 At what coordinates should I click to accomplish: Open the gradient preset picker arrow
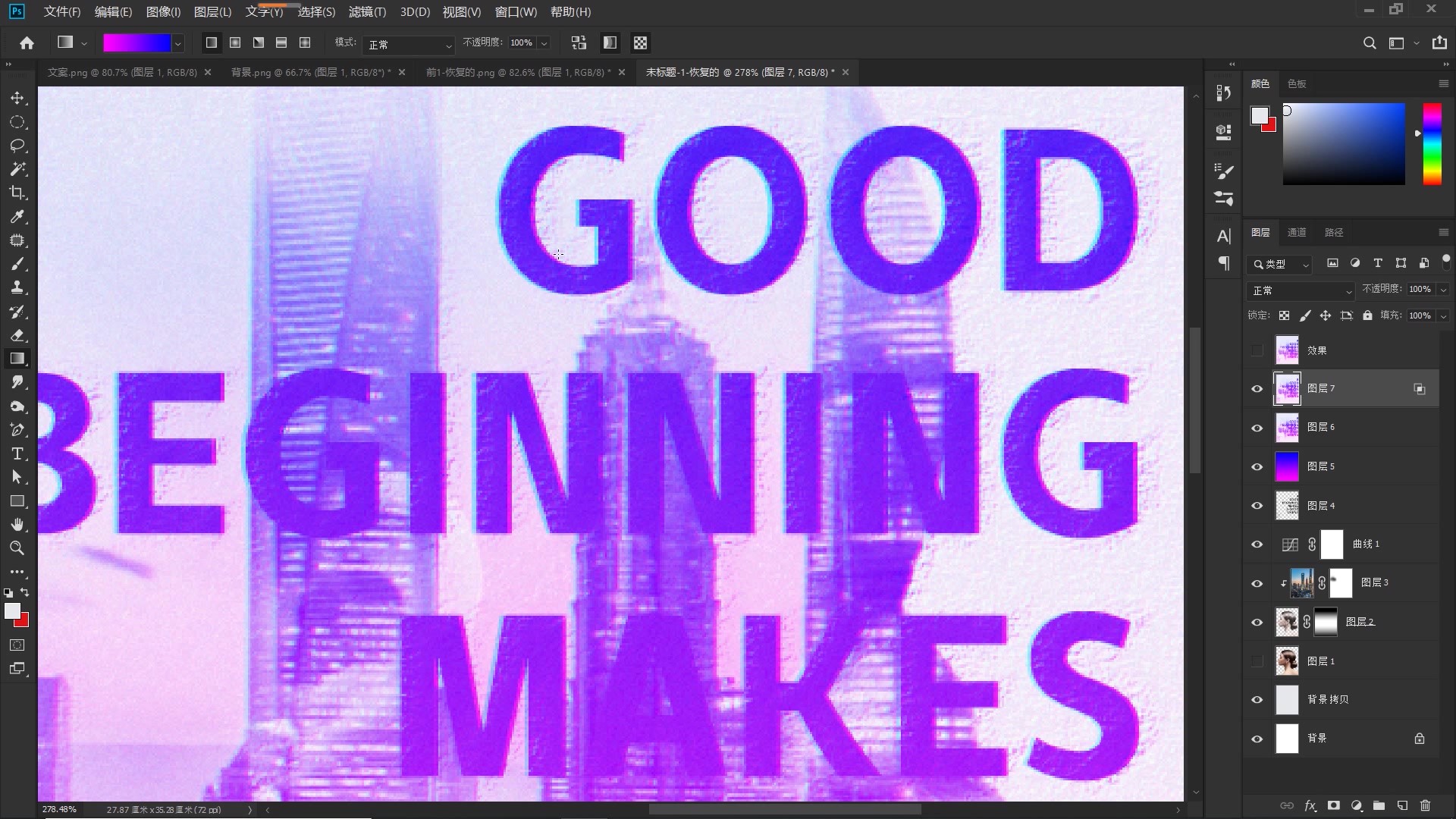coord(177,44)
